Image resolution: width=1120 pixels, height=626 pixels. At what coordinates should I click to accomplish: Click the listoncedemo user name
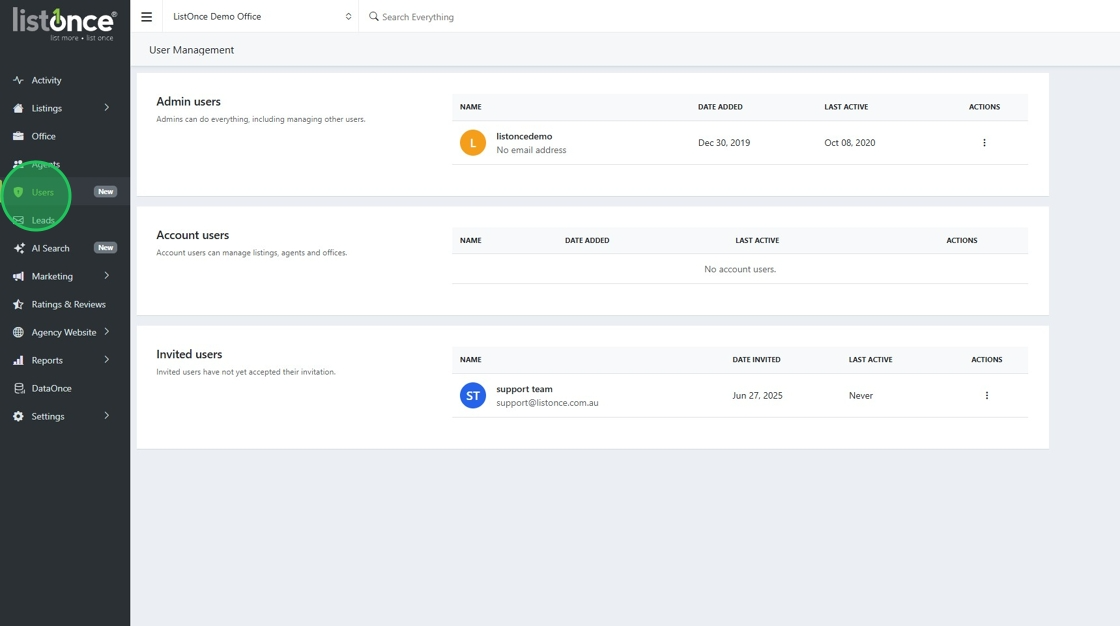click(524, 136)
